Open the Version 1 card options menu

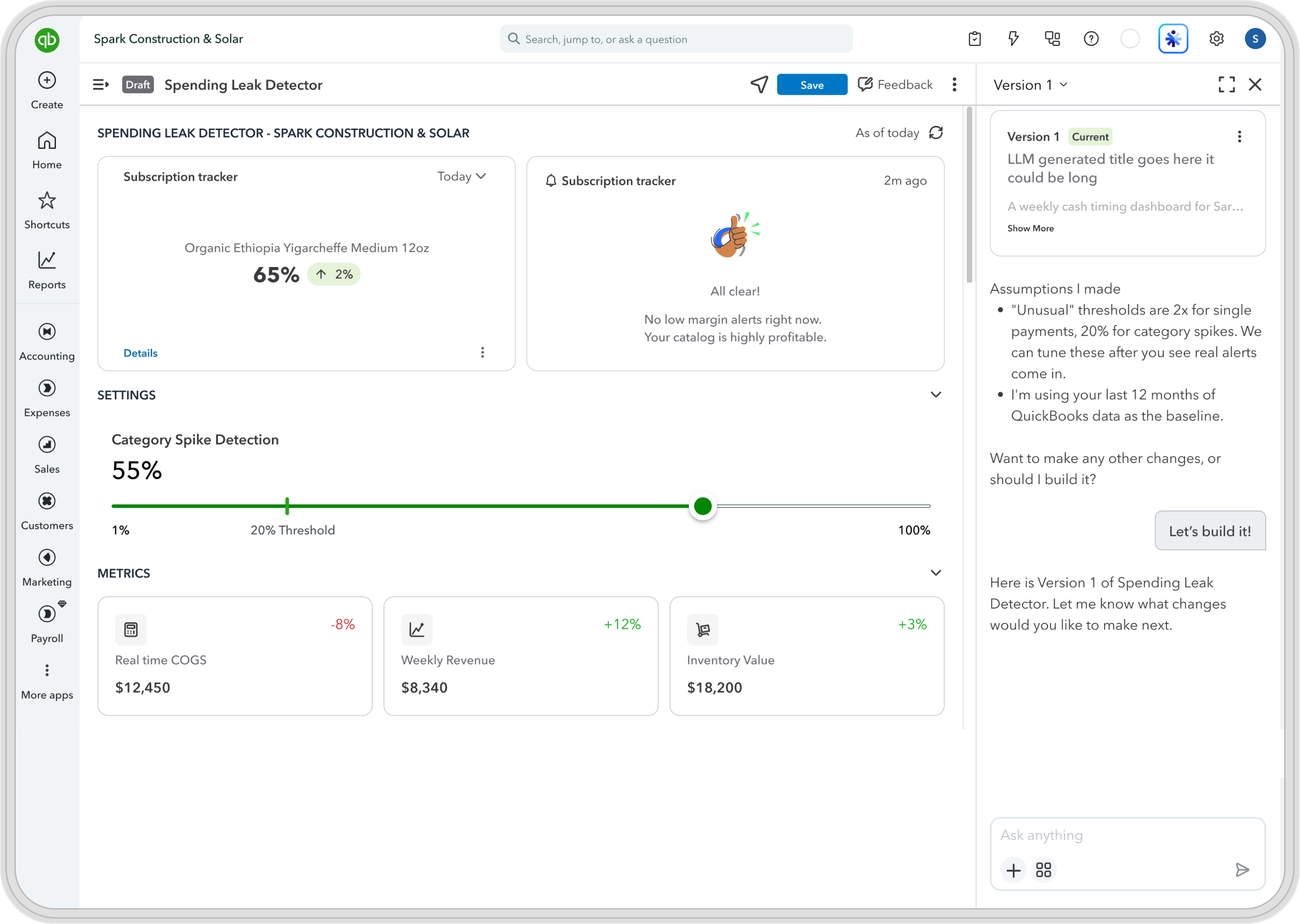point(1239,137)
